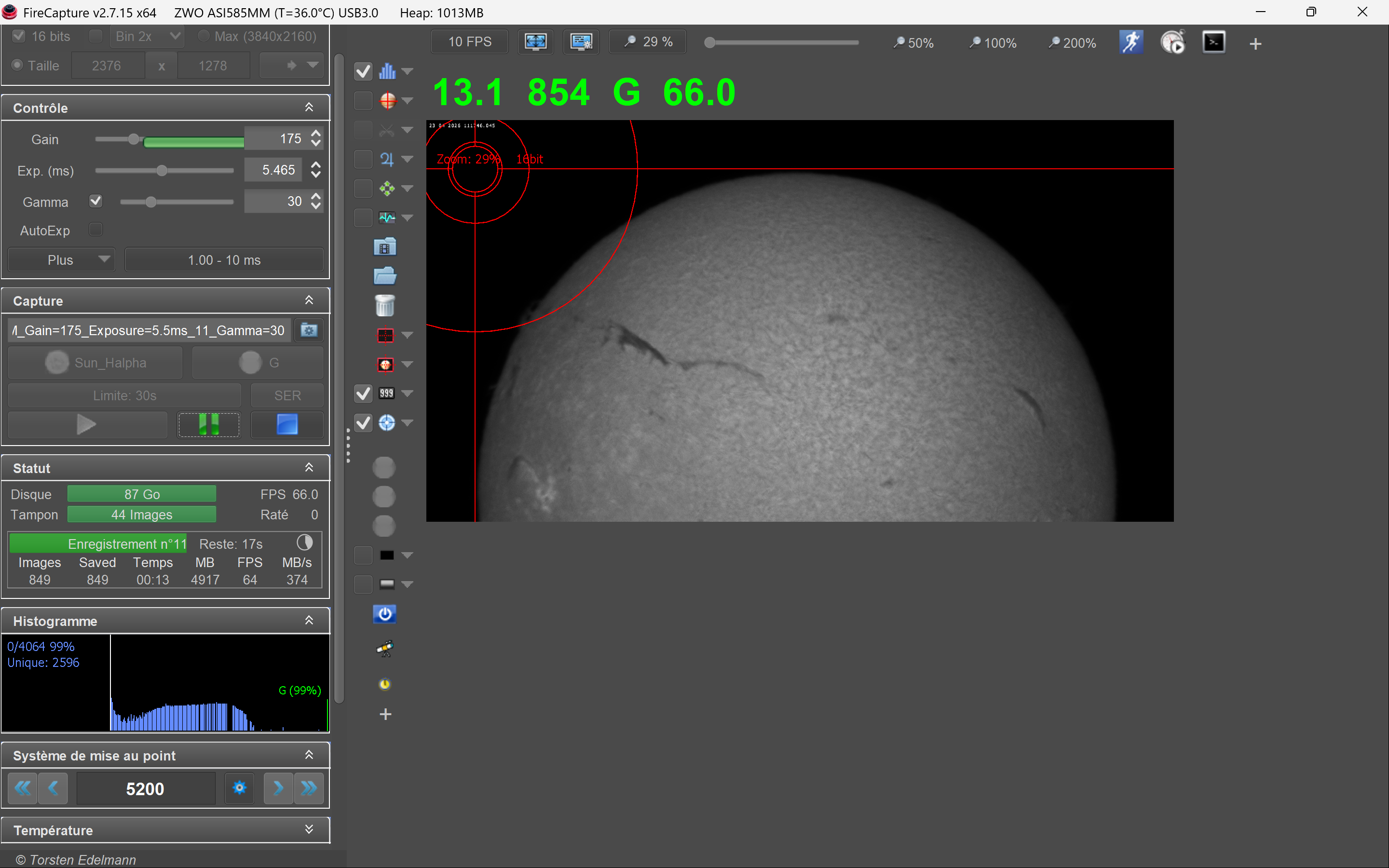Open the console terminal icon

pyautogui.click(x=1214, y=42)
